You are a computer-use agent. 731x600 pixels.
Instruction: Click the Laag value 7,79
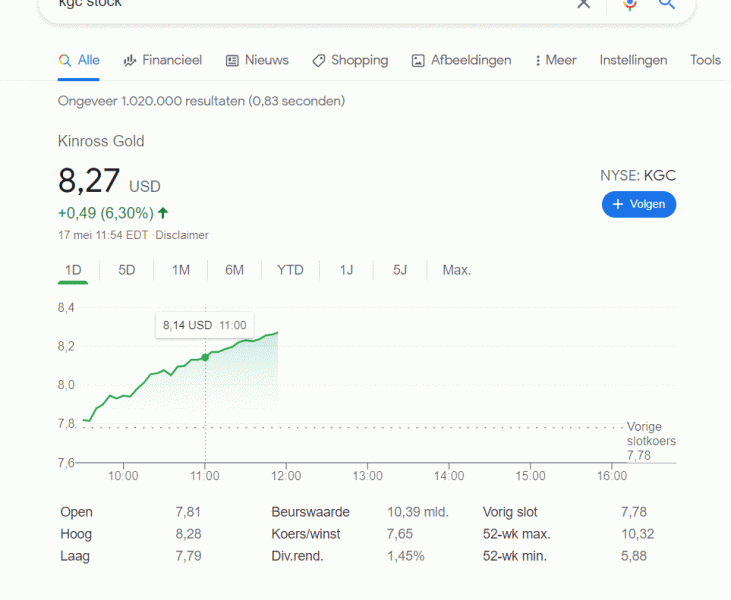[188, 556]
